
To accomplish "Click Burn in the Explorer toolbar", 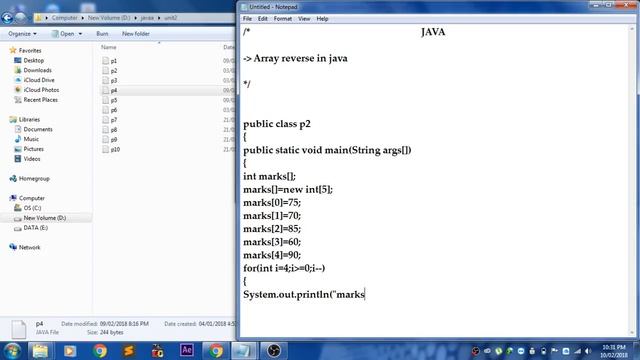I will click(x=102, y=34).
